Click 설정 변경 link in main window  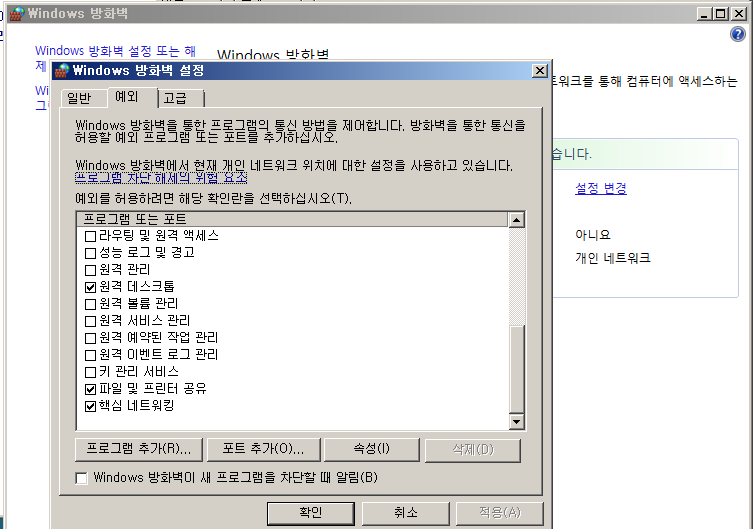pyautogui.click(x=601, y=188)
